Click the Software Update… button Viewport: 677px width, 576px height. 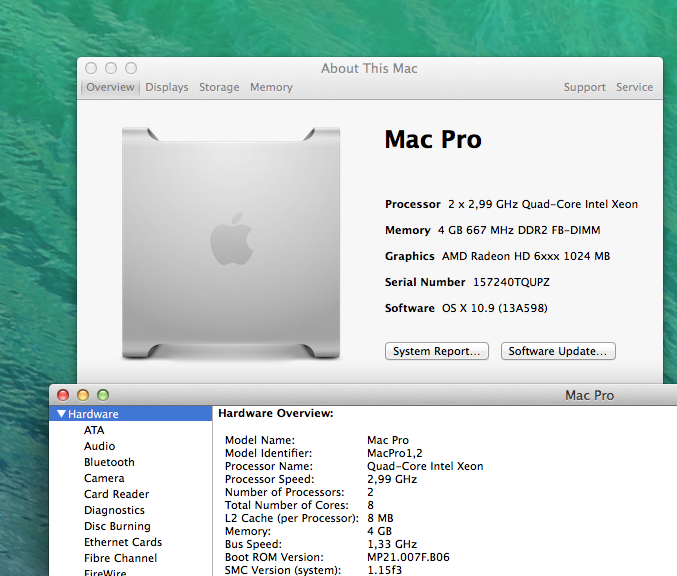[x=558, y=351]
